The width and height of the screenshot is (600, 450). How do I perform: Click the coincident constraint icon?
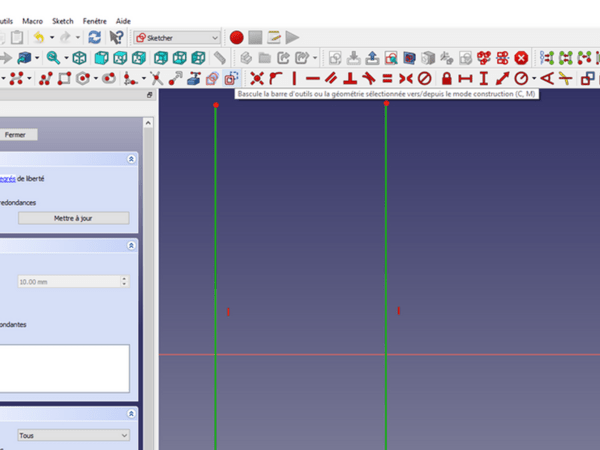pos(257,78)
